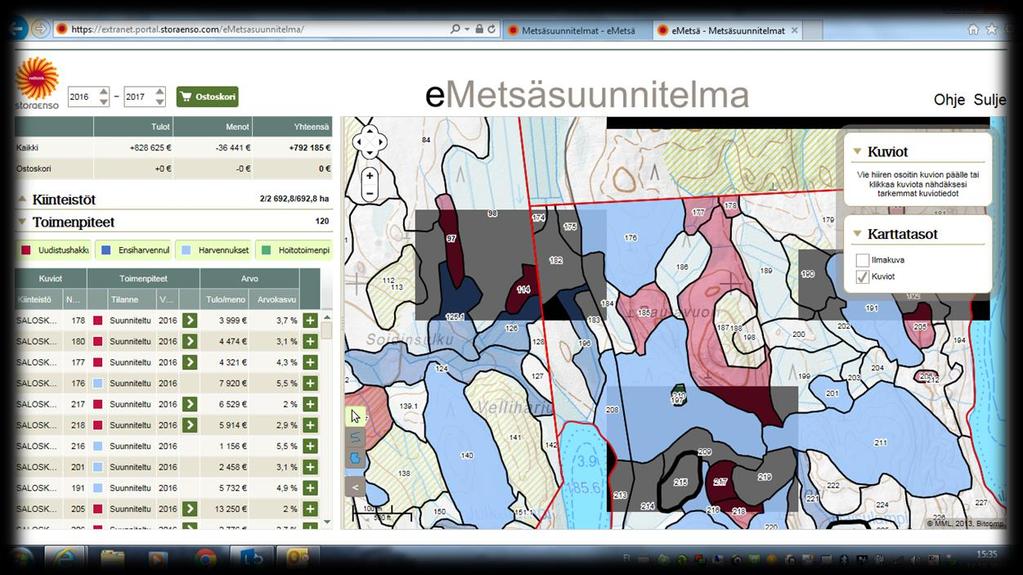Collapse the Toimenpiteet section
Viewport: 1023px width, 575px height.
pos(22,222)
